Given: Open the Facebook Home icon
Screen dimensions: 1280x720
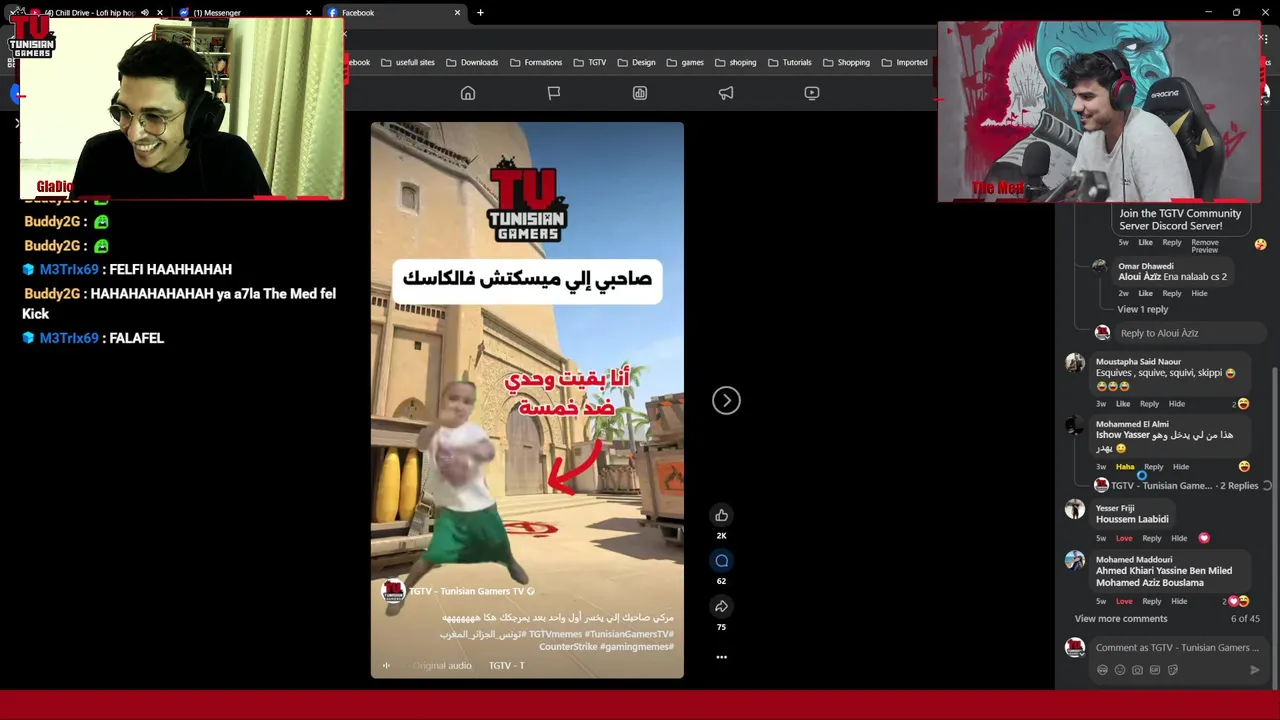Looking at the screenshot, I should [x=468, y=93].
